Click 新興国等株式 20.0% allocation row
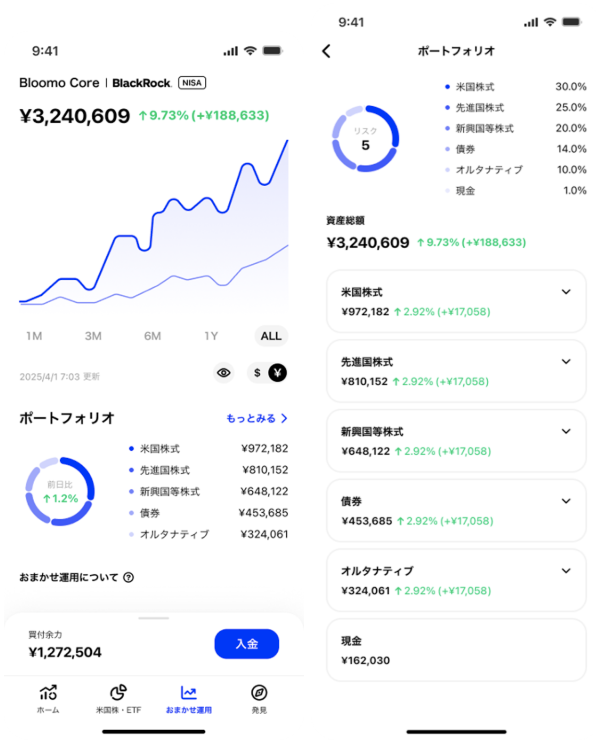Screen dimensions: 596x752 515,129
